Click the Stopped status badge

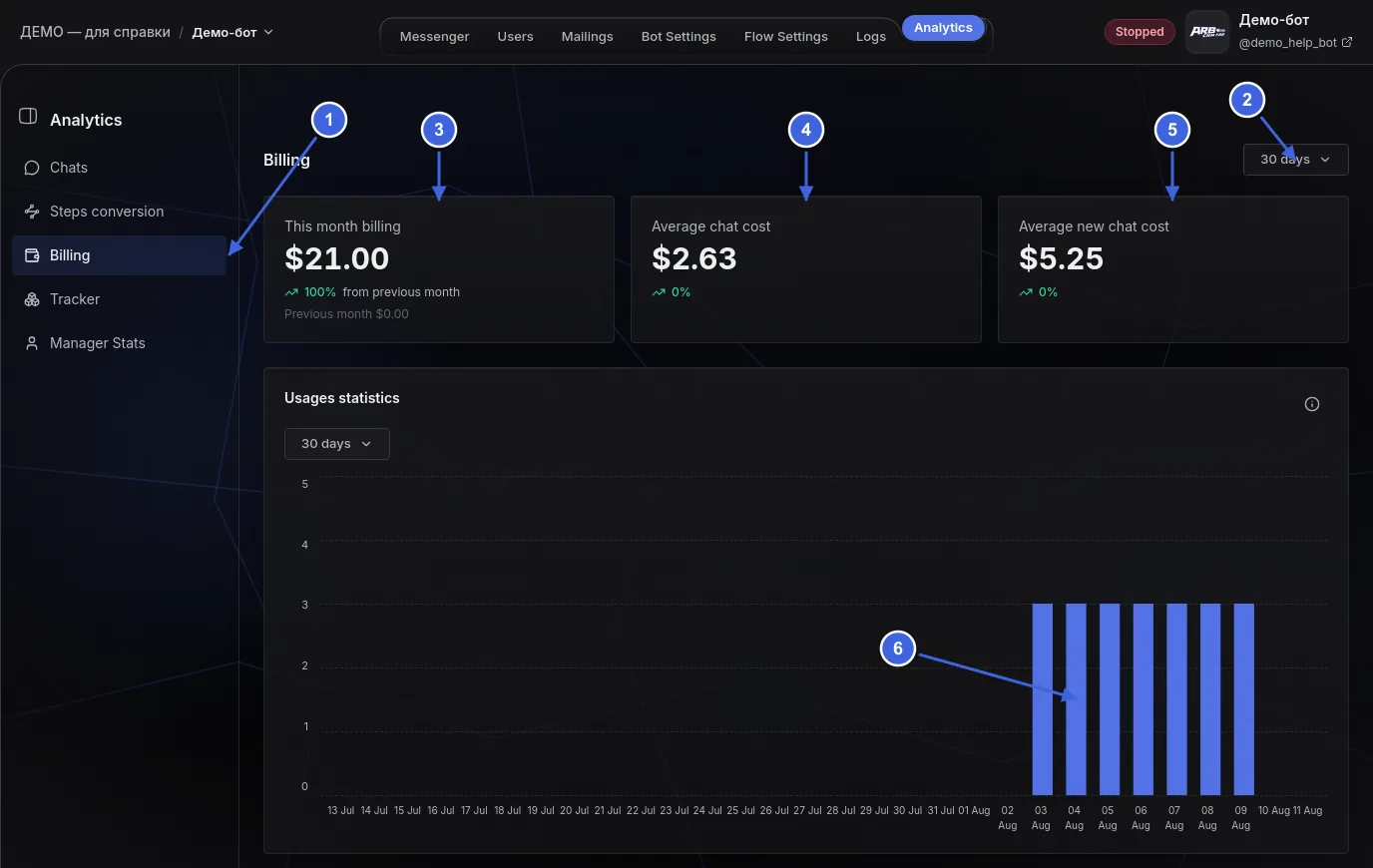pyautogui.click(x=1140, y=32)
